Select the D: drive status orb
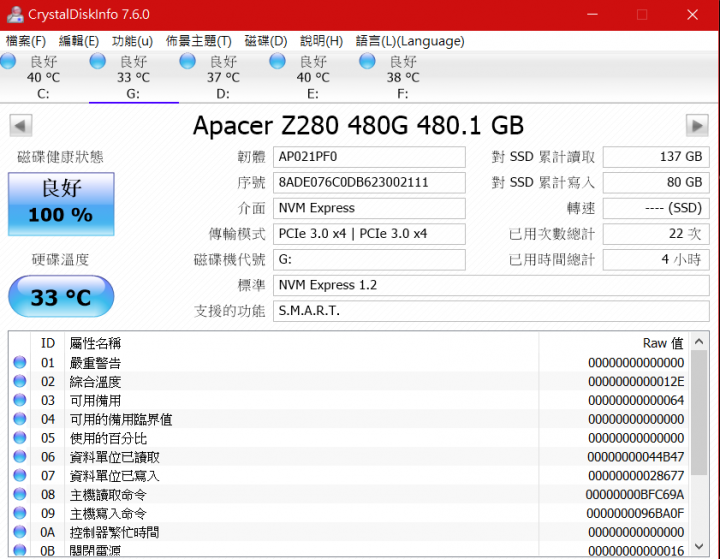 point(188,62)
